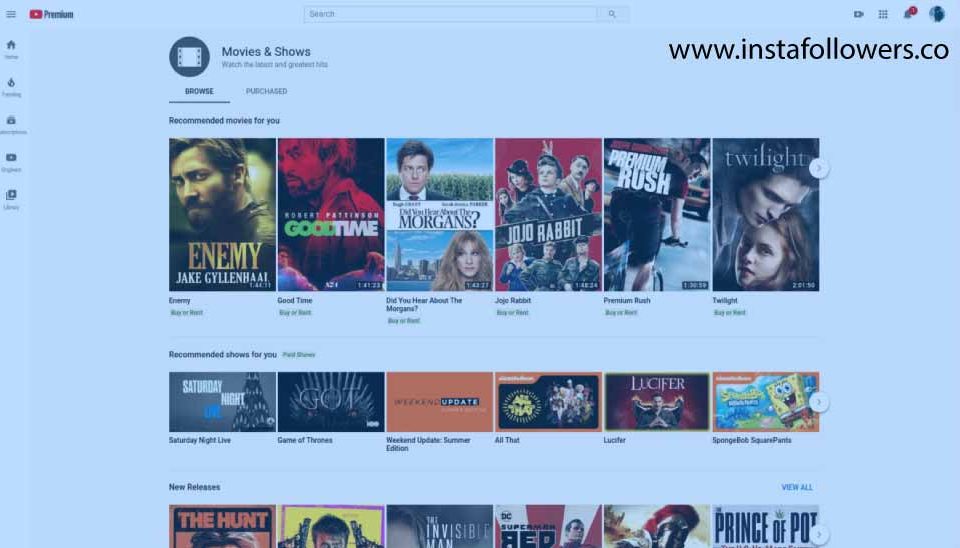Viewport: 960px width, 548px height.
Task: Click the Premium Rush title link
Action: click(x=627, y=301)
